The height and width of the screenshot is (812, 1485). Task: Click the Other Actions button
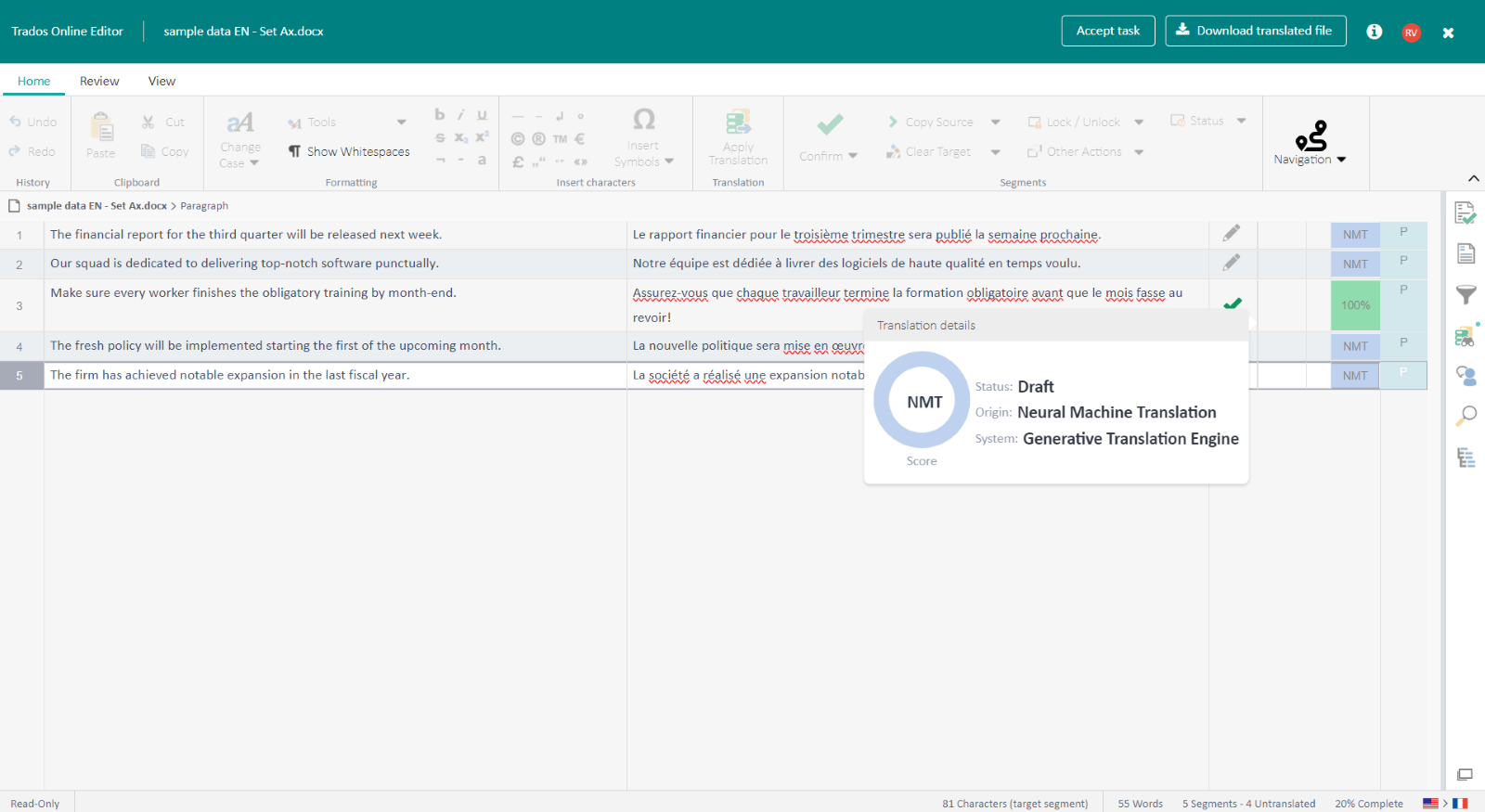[1074, 151]
